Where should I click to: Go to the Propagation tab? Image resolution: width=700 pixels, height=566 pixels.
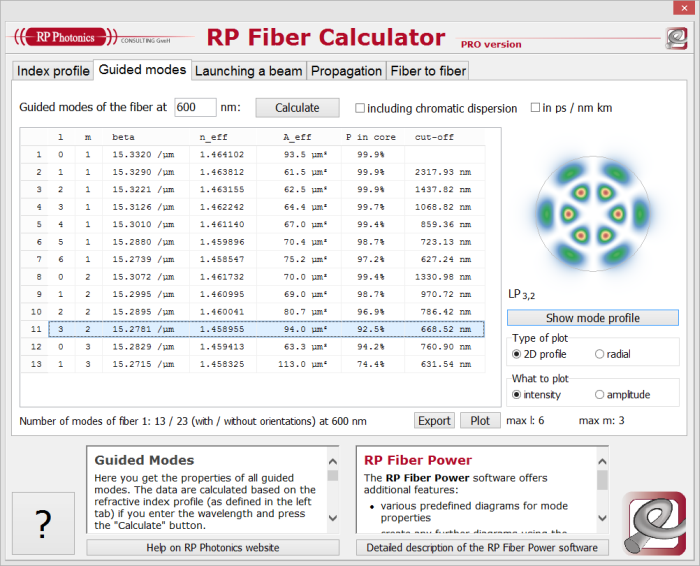pos(346,71)
